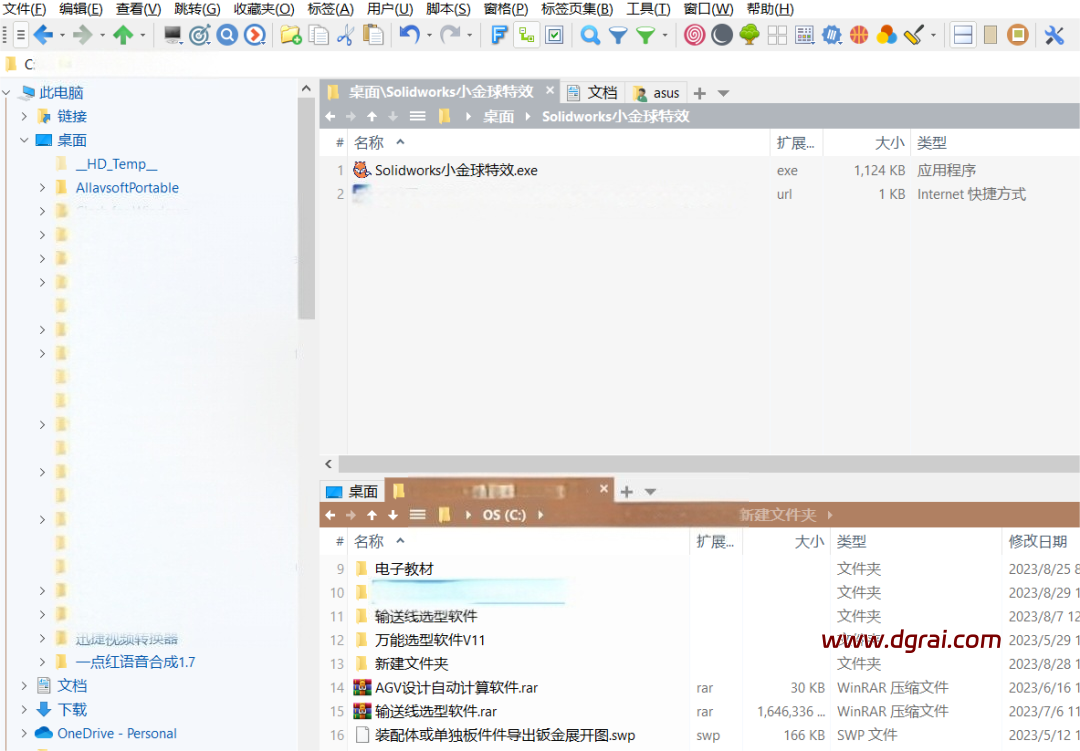Click the green Up folder arrow
Screen dimensions: 1080x751
pos(123,35)
